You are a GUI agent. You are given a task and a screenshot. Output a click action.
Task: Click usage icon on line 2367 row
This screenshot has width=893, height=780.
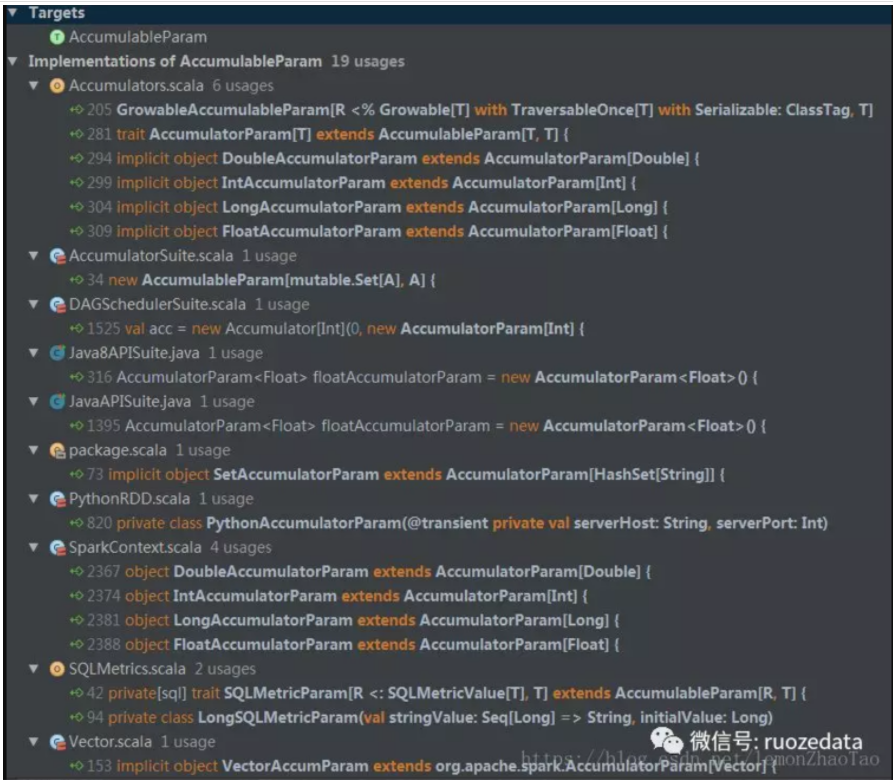click(x=76, y=571)
